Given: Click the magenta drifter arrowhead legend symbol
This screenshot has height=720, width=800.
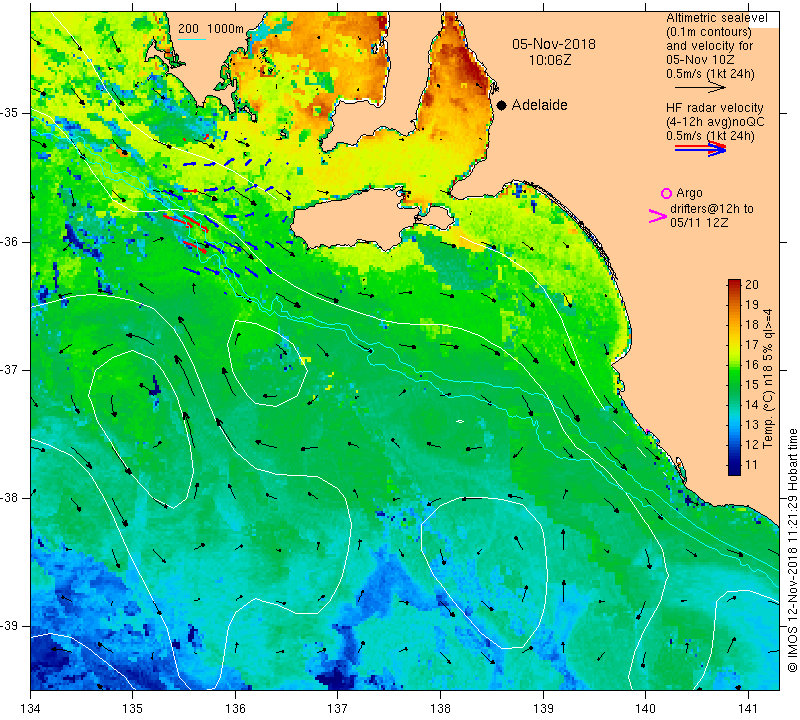Looking at the screenshot, I should pyautogui.click(x=657, y=216).
